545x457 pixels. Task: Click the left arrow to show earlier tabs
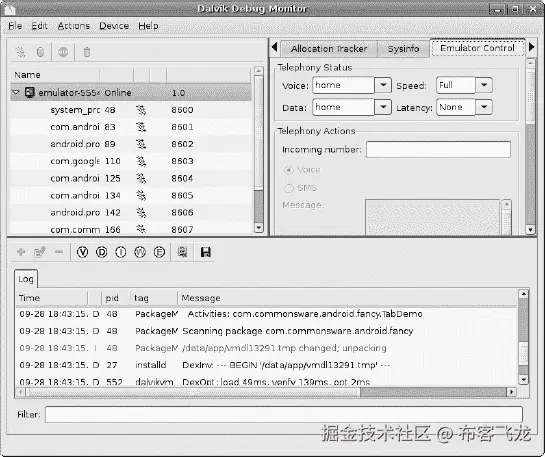point(275,47)
